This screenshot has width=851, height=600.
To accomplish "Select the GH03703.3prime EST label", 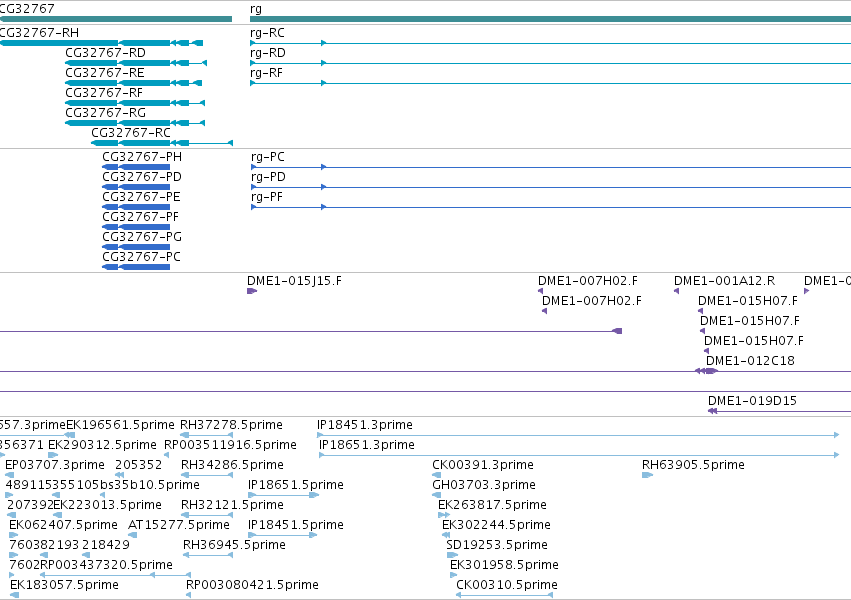I will coord(484,485).
